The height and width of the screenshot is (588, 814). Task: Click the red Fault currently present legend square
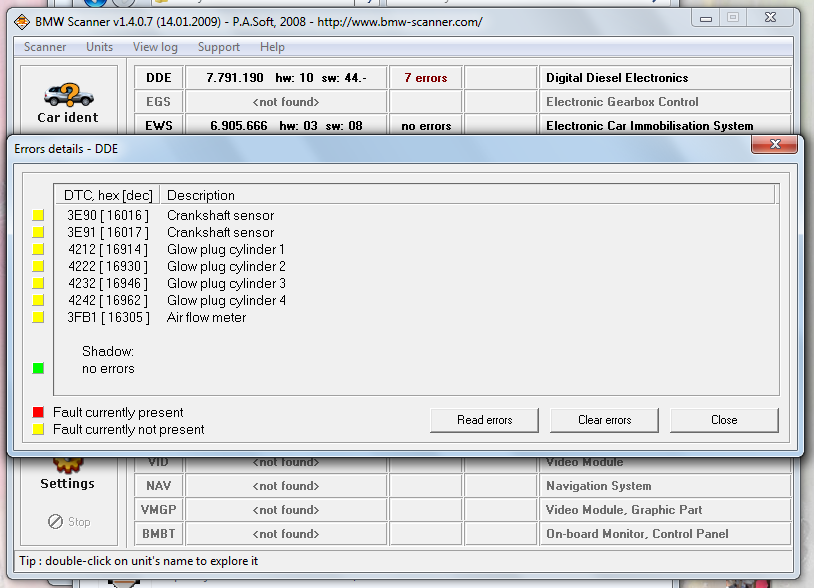[38, 412]
